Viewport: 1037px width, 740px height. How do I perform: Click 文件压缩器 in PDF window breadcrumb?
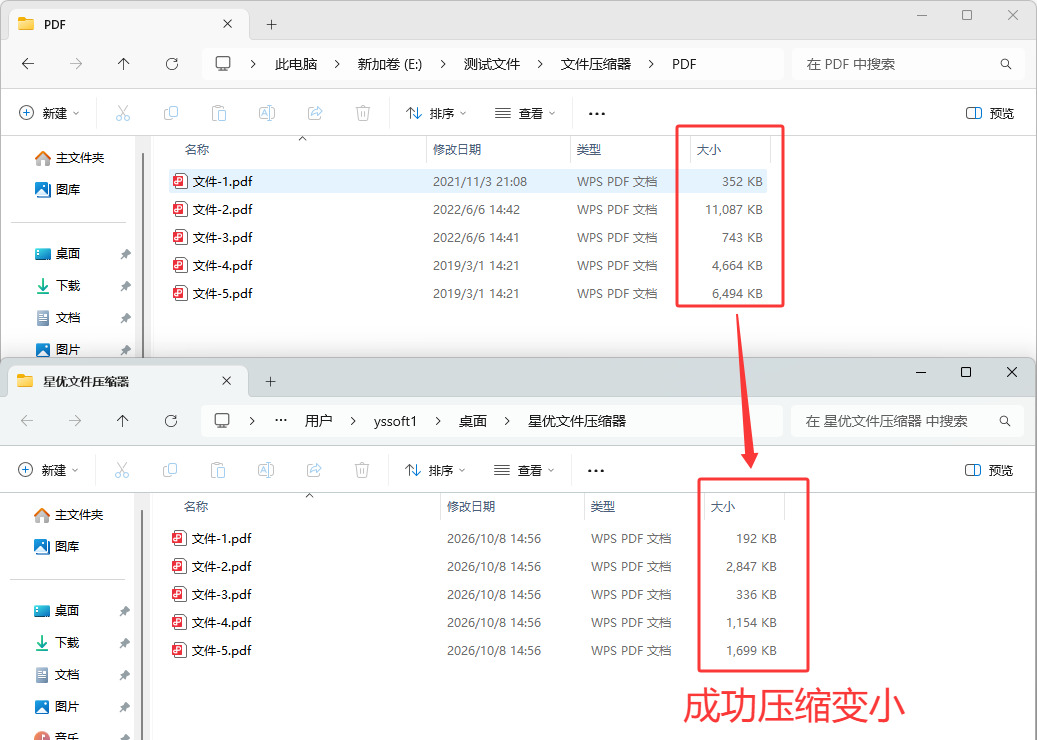tap(596, 64)
